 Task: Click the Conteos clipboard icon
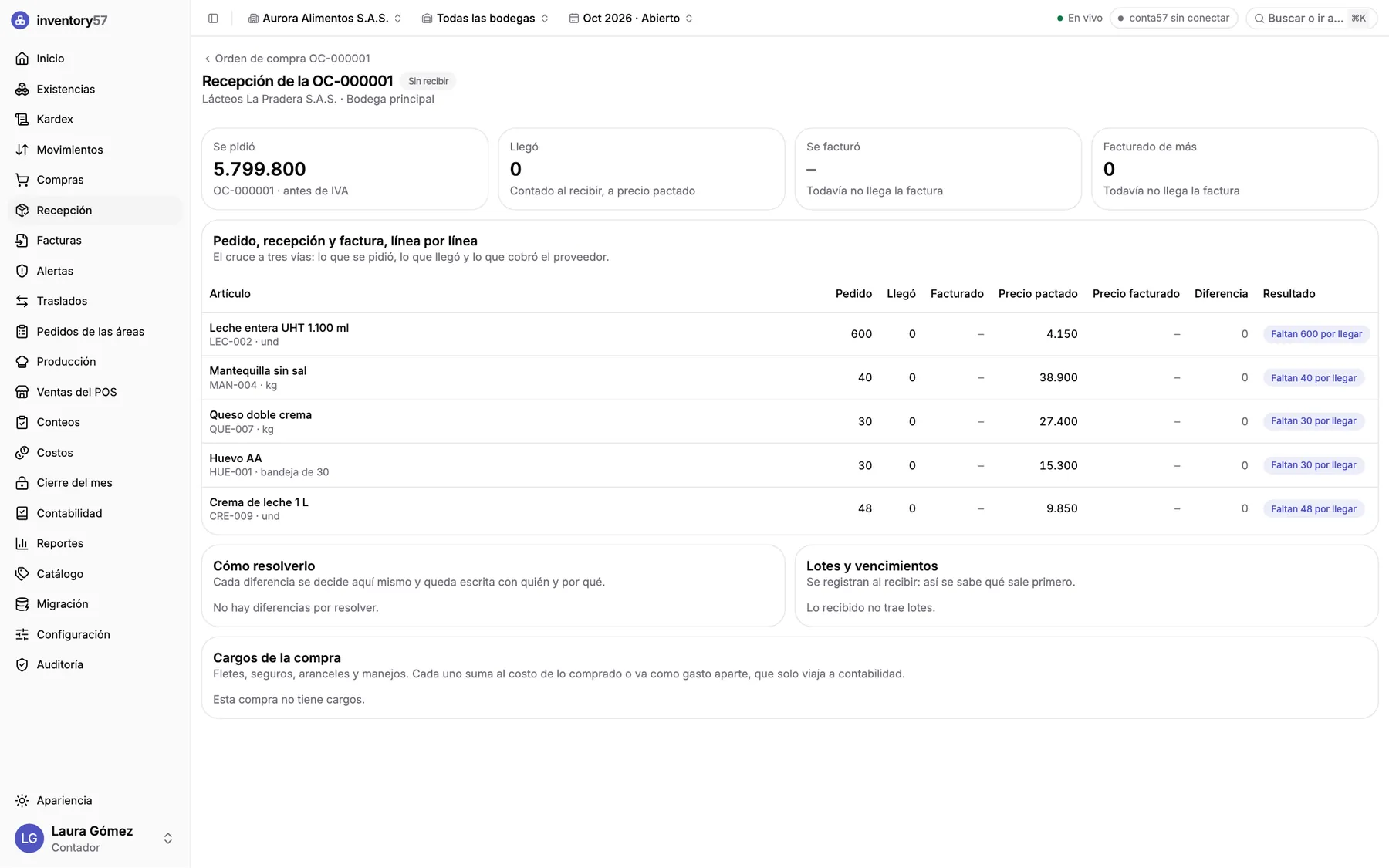point(22,422)
